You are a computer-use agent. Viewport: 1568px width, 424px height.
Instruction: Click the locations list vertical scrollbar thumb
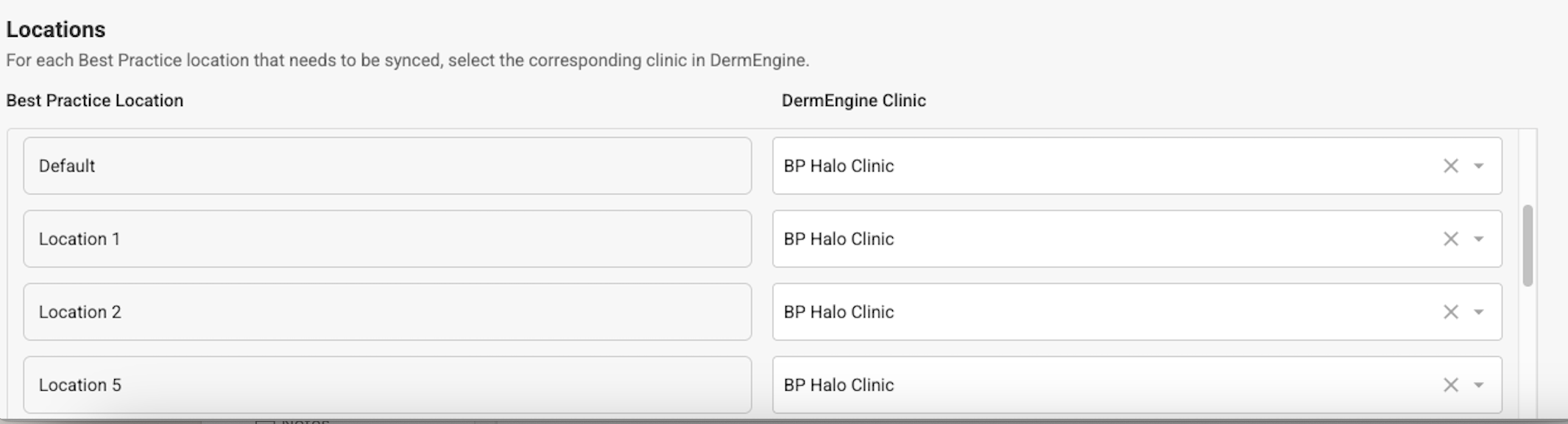pos(1528,245)
